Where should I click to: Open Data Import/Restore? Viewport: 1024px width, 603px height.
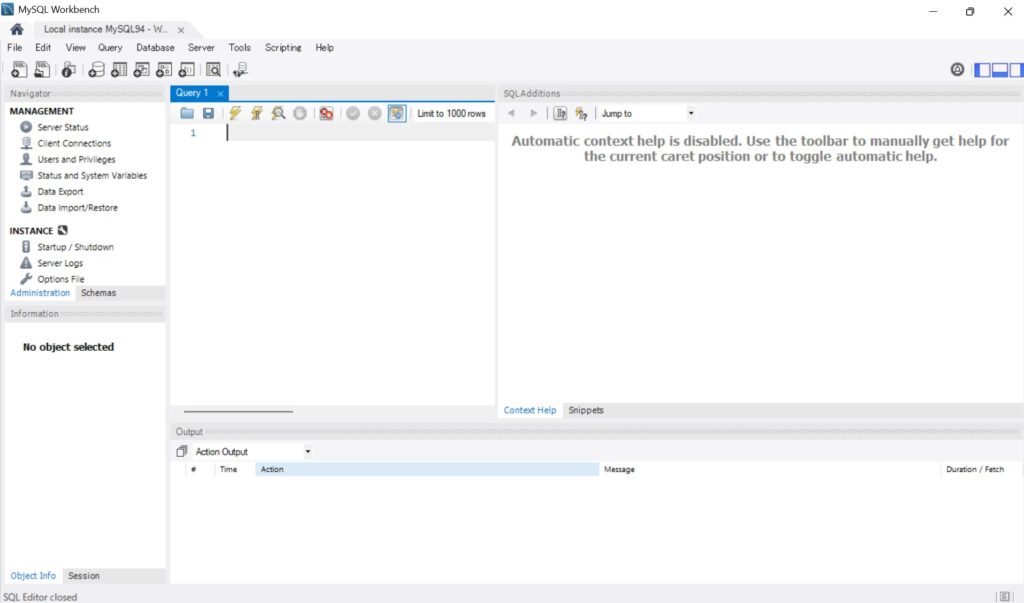pos(77,208)
